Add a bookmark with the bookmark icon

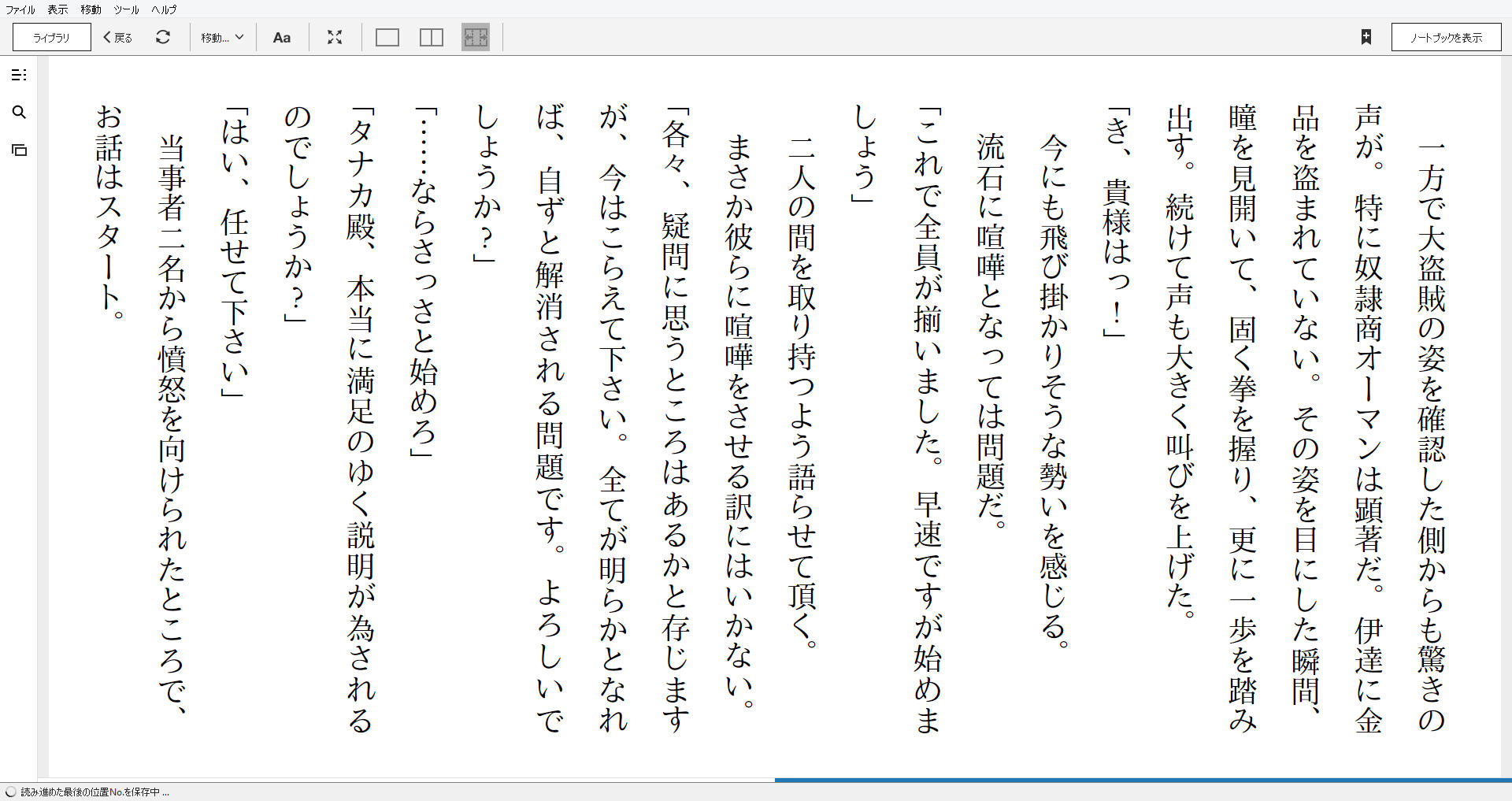(1366, 37)
